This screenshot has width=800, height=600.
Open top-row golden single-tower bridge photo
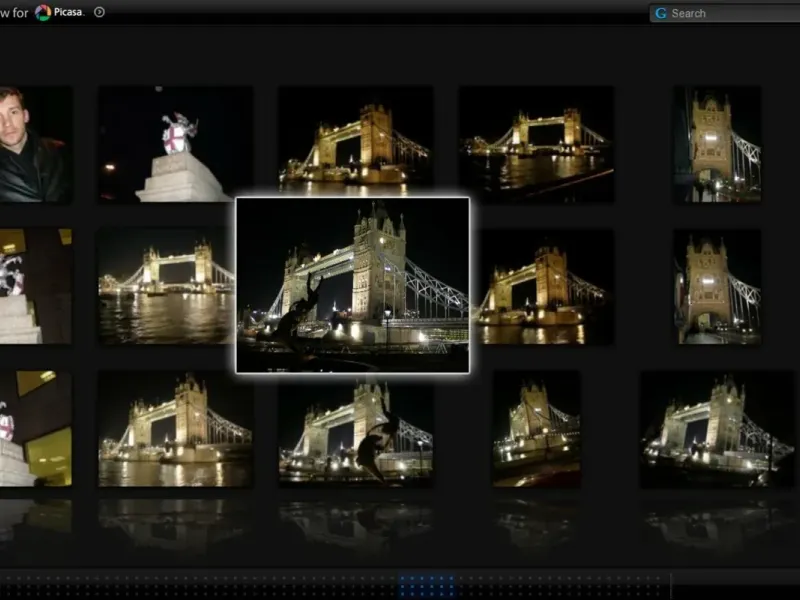pyautogui.click(x=356, y=141)
